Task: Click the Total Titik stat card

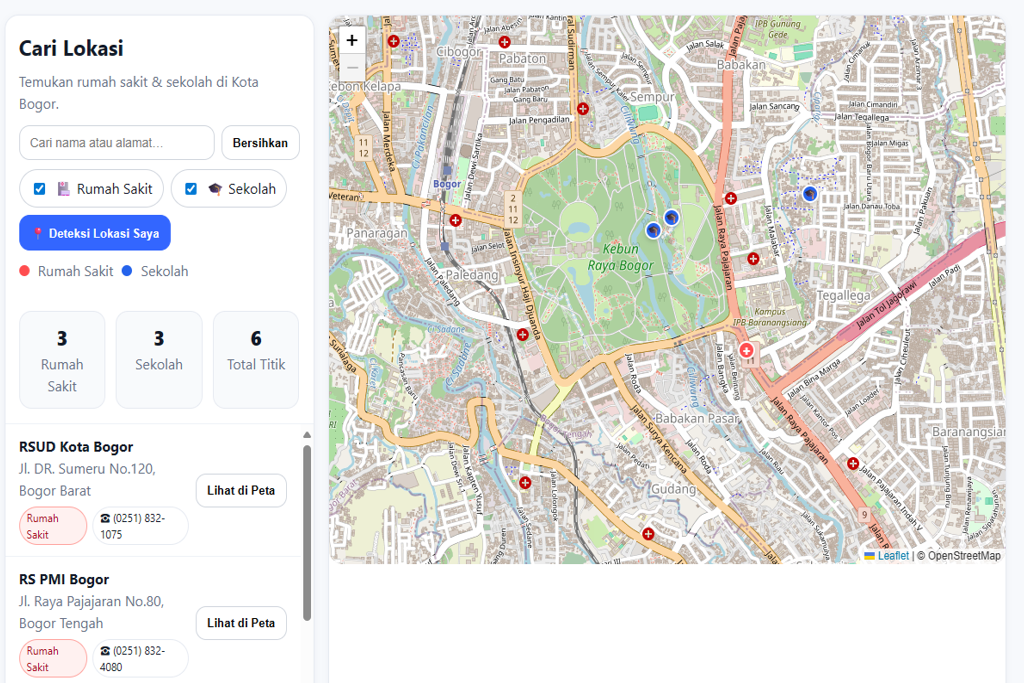Action: tap(256, 359)
